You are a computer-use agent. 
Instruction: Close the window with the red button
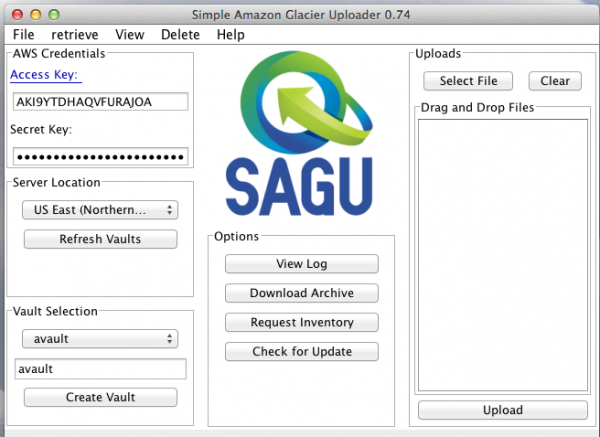17,15
